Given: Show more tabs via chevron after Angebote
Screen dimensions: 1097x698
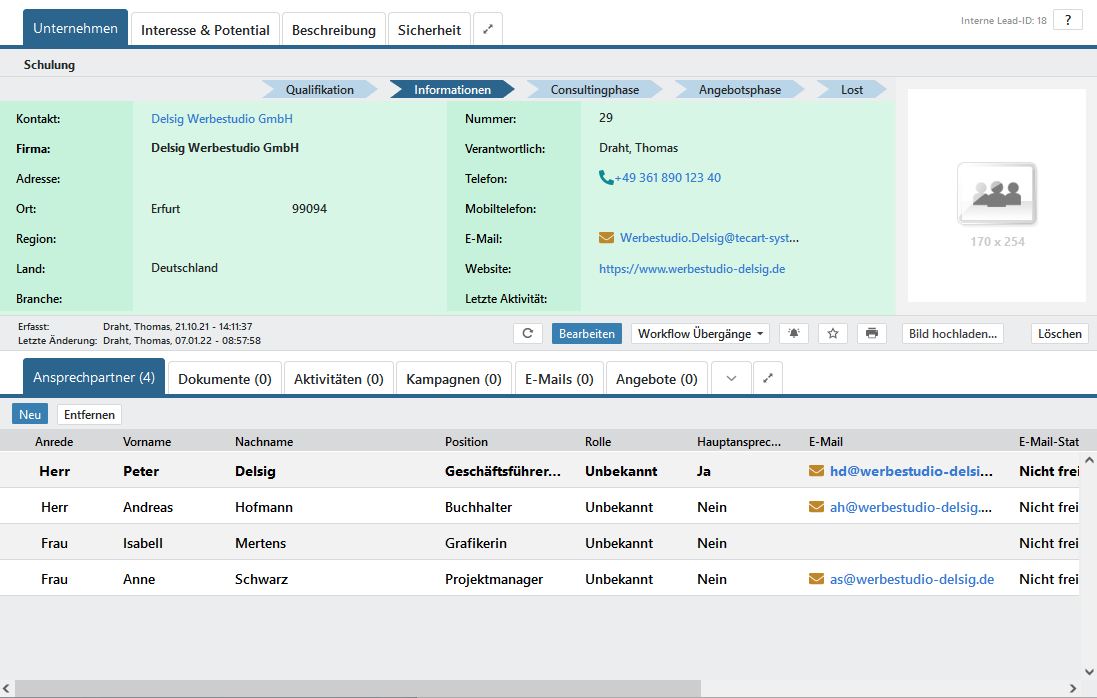Looking at the screenshot, I should click(731, 379).
